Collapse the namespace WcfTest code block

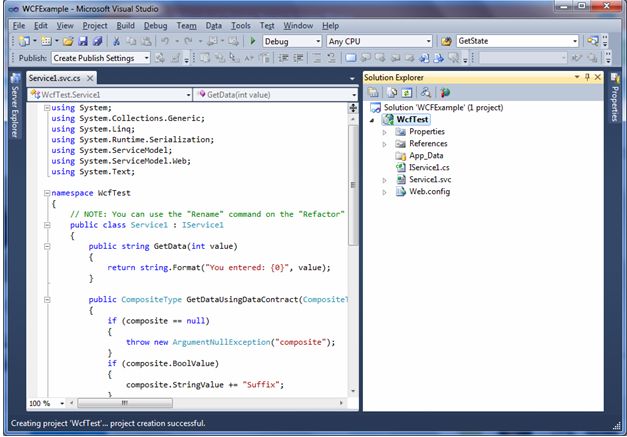coord(46,192)
